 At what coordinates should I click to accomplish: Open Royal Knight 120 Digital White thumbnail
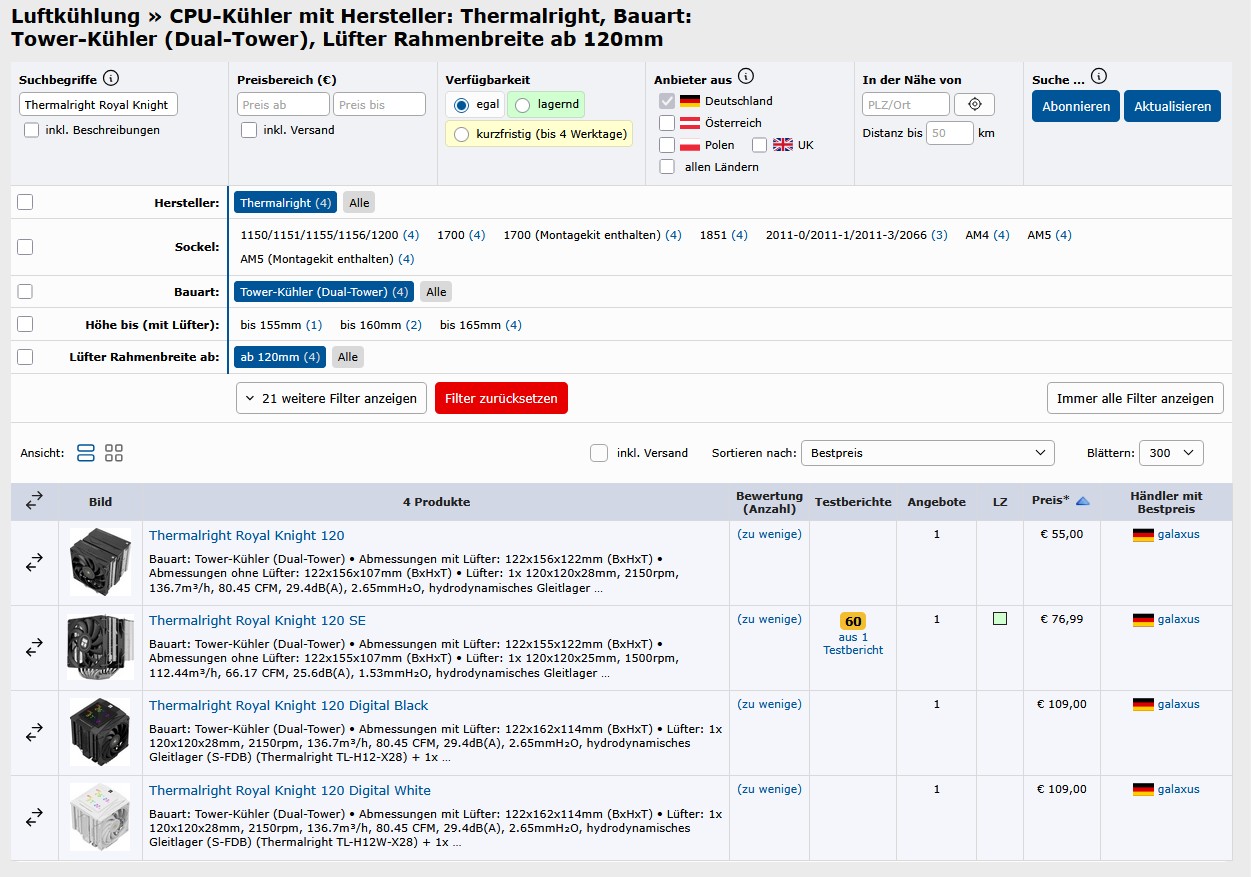pos(100,817)
